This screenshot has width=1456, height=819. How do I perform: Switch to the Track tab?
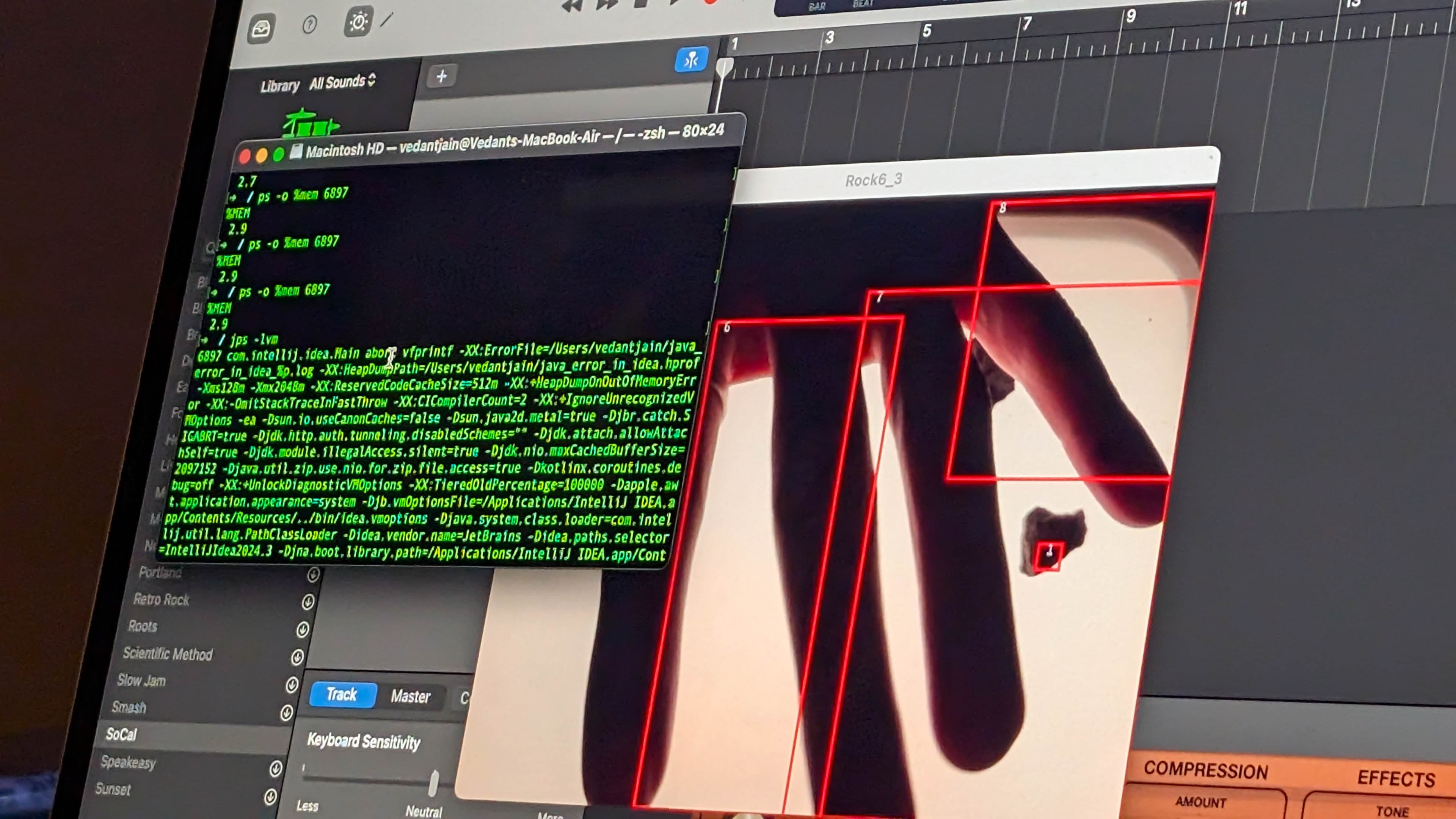point(342,694)
